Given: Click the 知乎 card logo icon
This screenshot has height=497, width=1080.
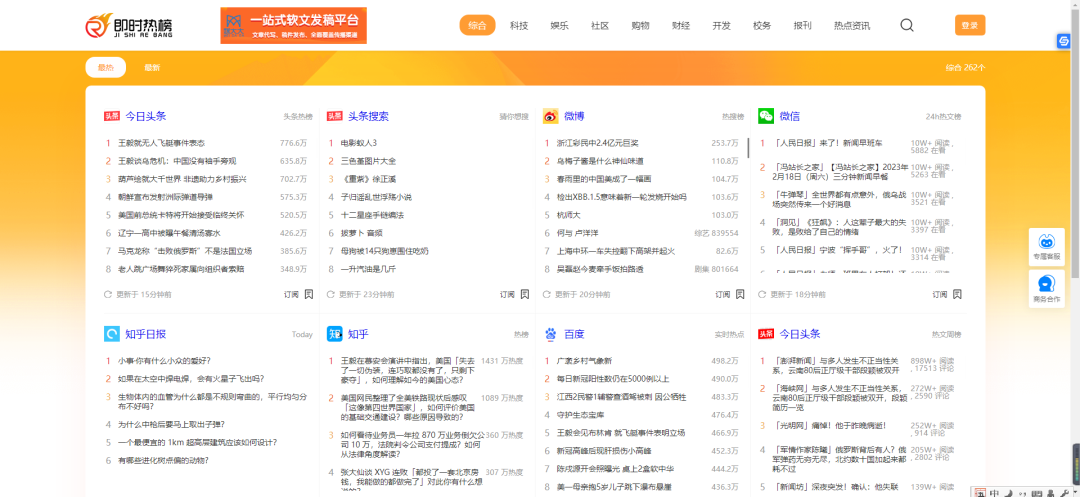Looking at the screenshot, I should tap(335, 334).
